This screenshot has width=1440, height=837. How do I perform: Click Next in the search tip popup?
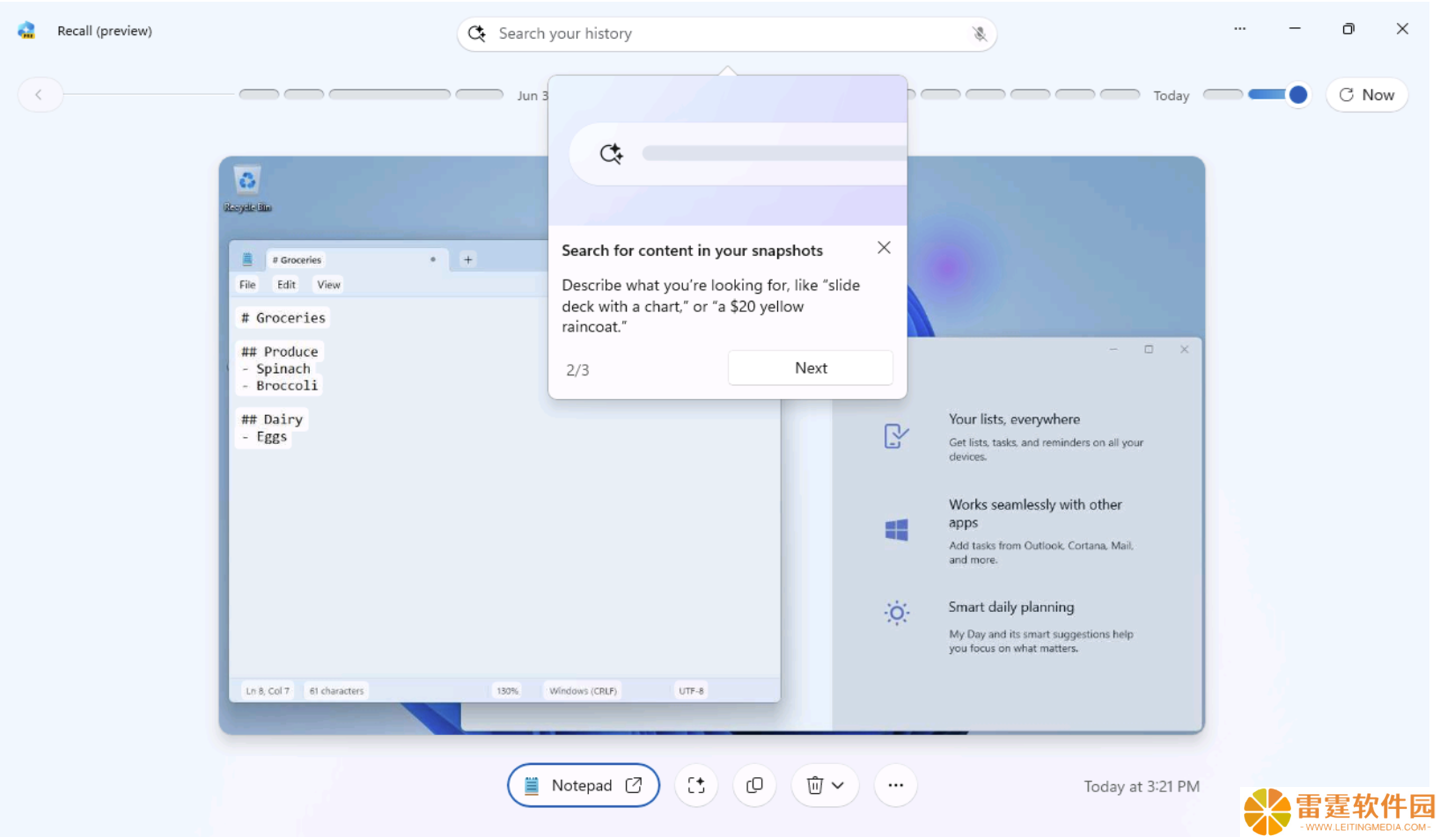(x=810, y=368)
